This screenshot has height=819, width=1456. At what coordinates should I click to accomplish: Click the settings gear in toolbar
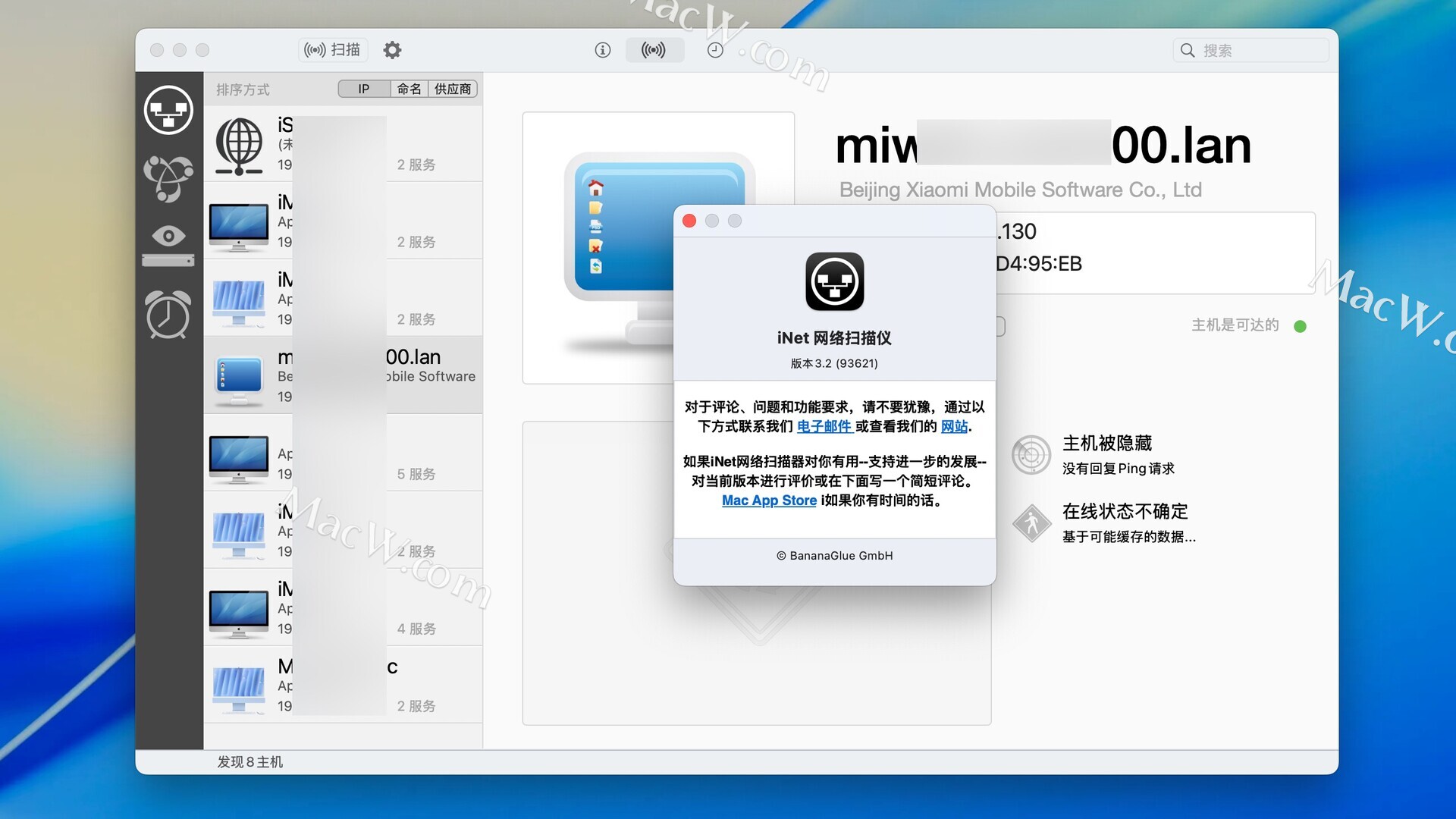(x=392, y=50)
